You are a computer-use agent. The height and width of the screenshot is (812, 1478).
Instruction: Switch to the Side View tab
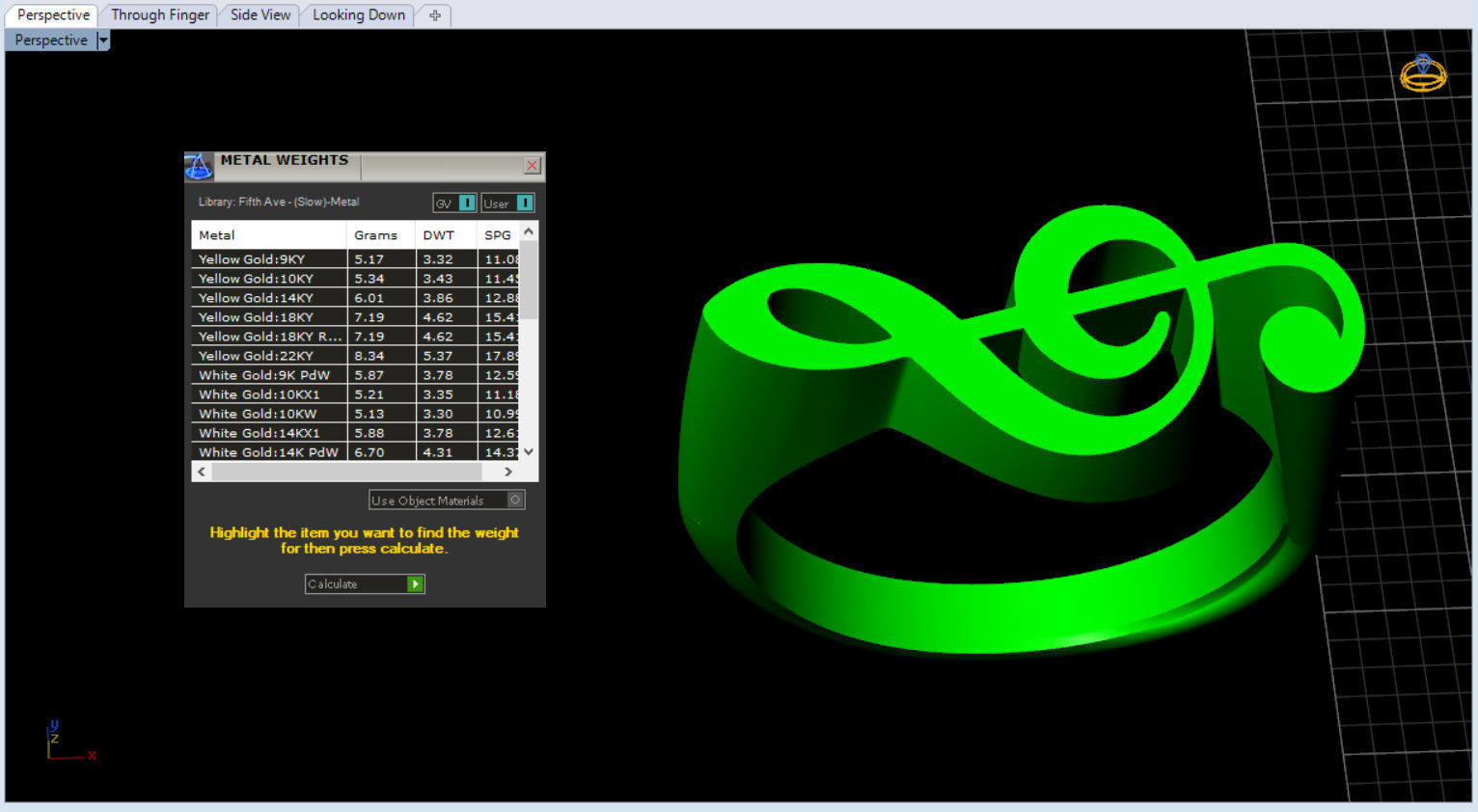pos(260,15)
